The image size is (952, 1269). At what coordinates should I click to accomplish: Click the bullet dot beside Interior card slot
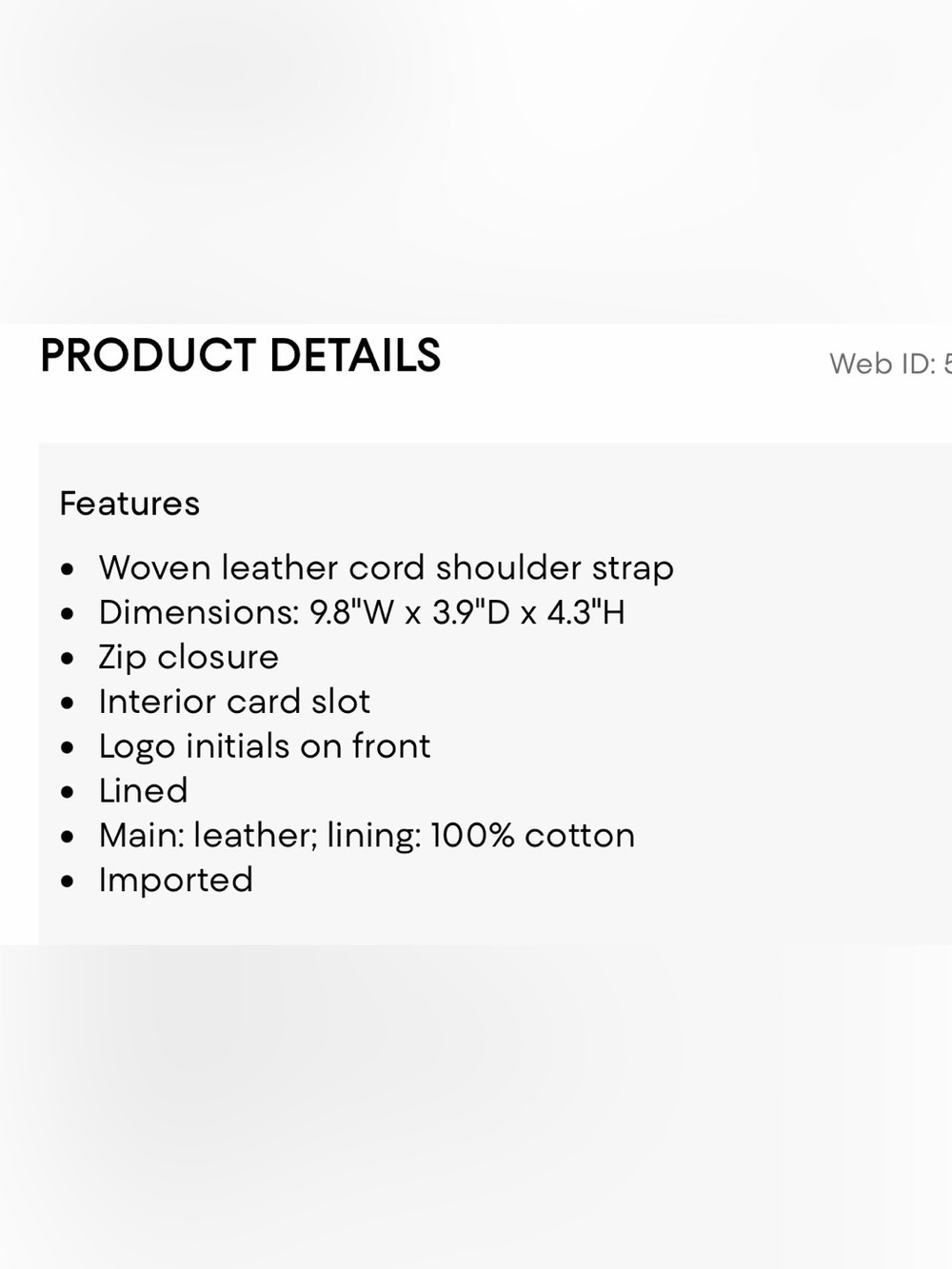point(67,704)
